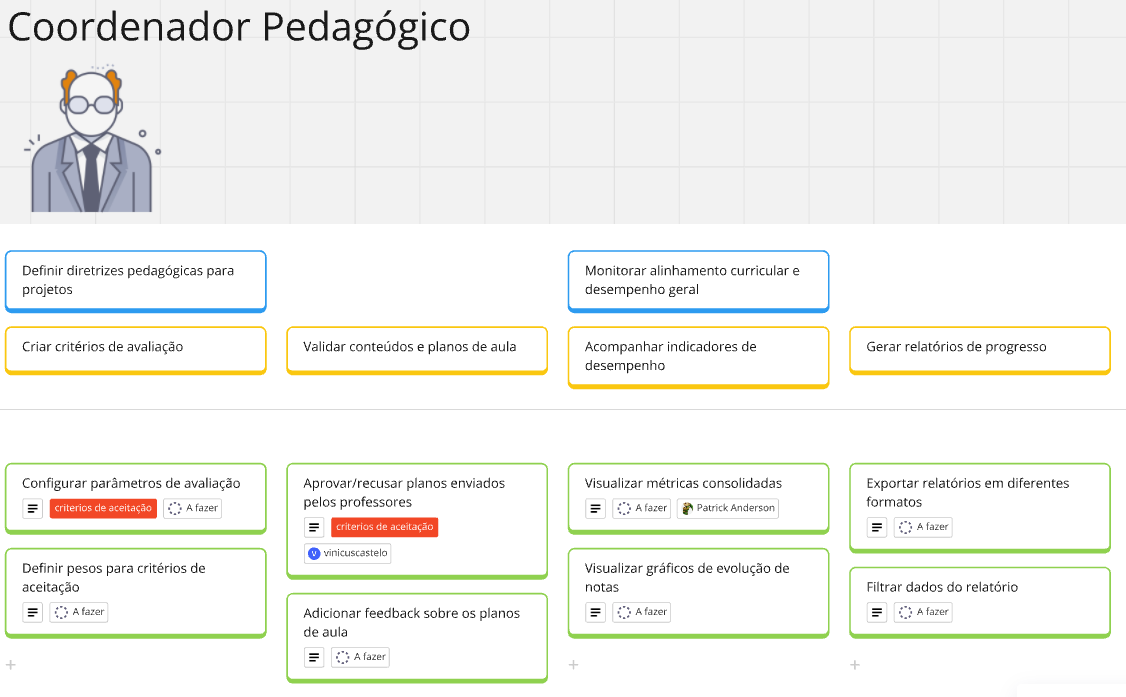Open description icon on Exportar relatórios card
This screenshot has height=697, width=1126.
pyautogui.click(x=877, y=527)
